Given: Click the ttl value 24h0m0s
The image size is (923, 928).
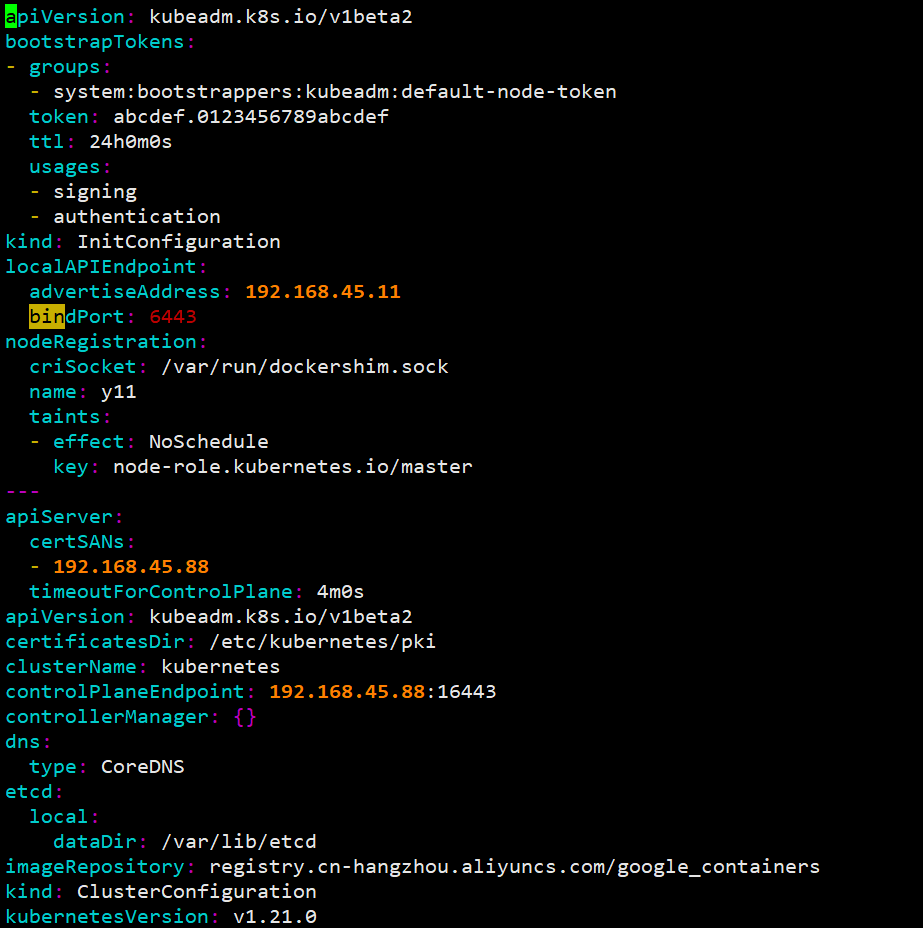Looking at the screenshot, I should click(131, 142).
